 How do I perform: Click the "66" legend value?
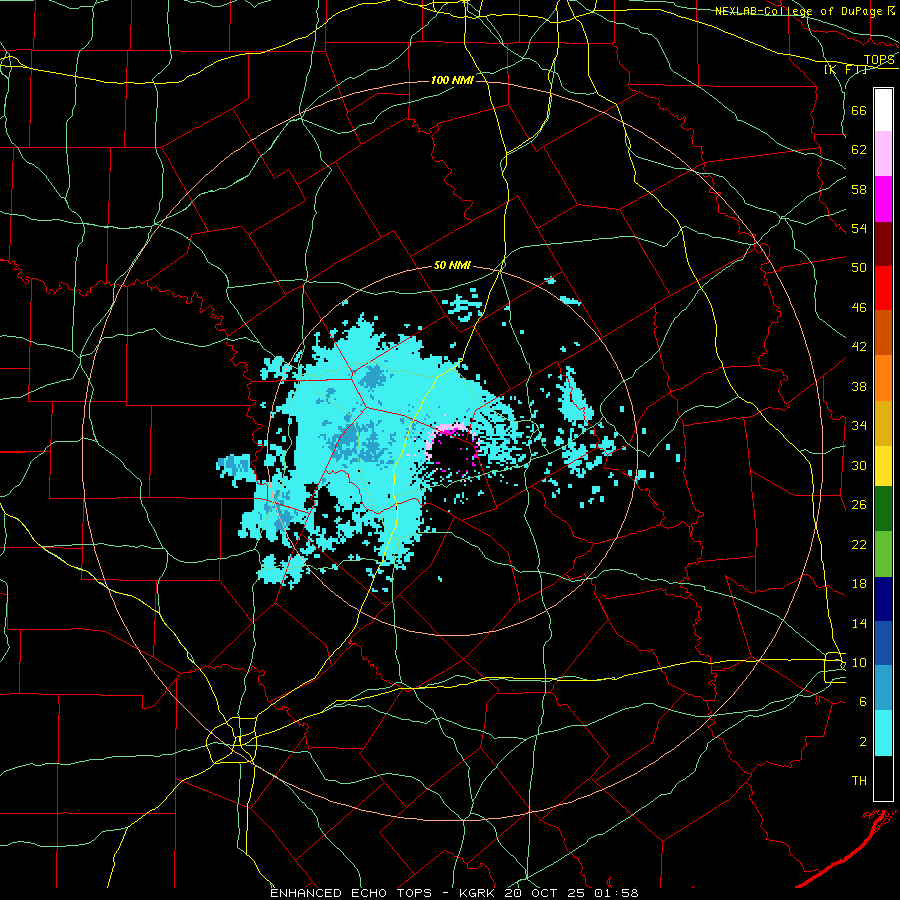859,110
